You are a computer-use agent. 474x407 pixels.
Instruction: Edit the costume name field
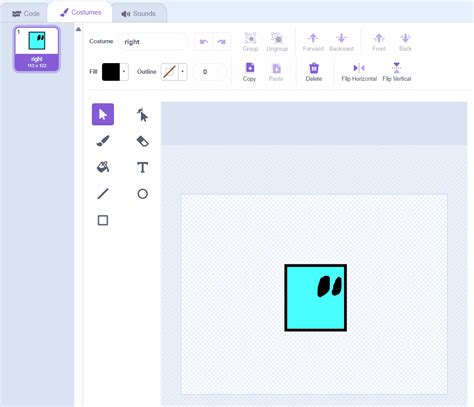click(152, 42)
